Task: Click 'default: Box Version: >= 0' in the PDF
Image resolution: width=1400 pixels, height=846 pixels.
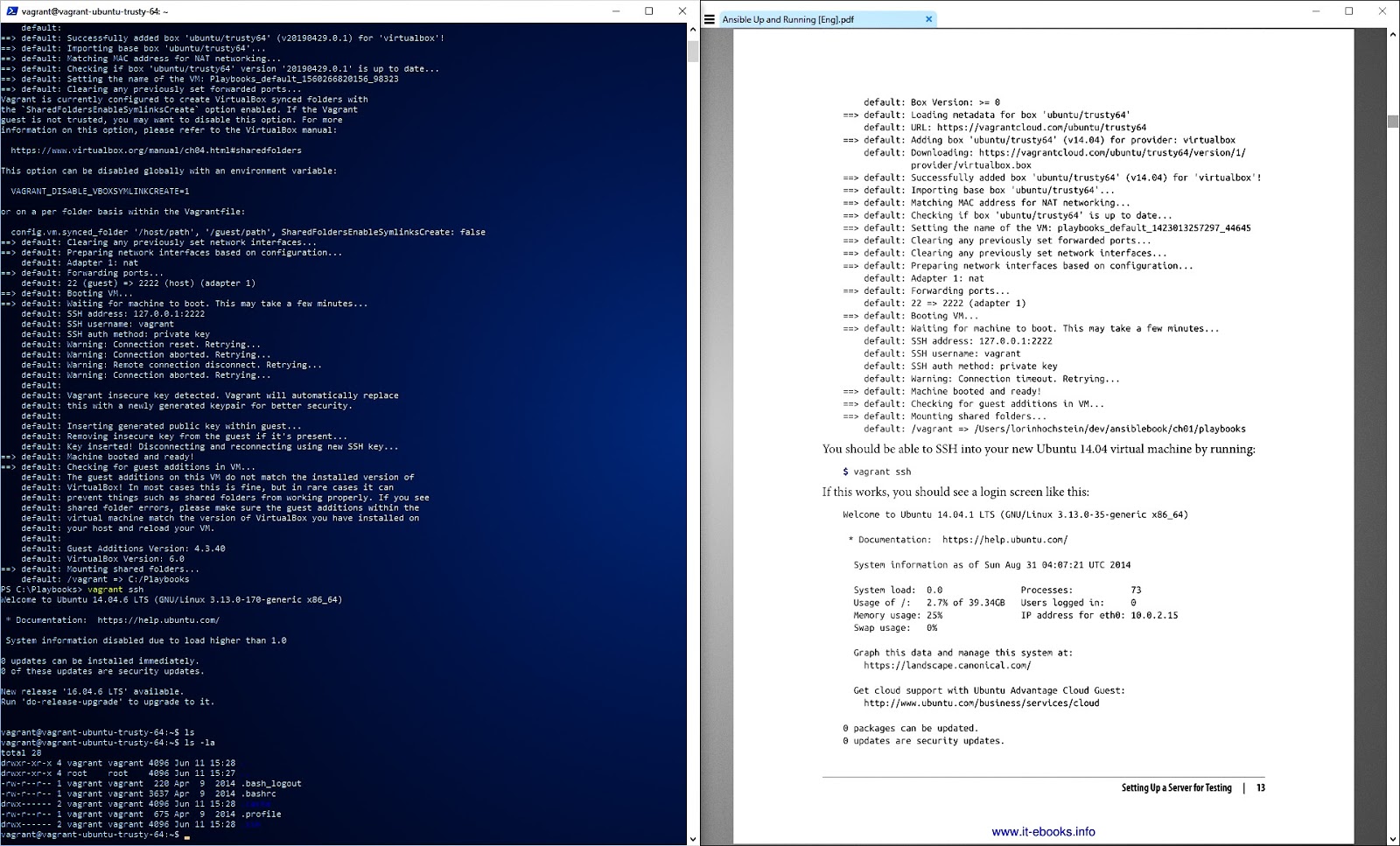Action: (932, 102)
